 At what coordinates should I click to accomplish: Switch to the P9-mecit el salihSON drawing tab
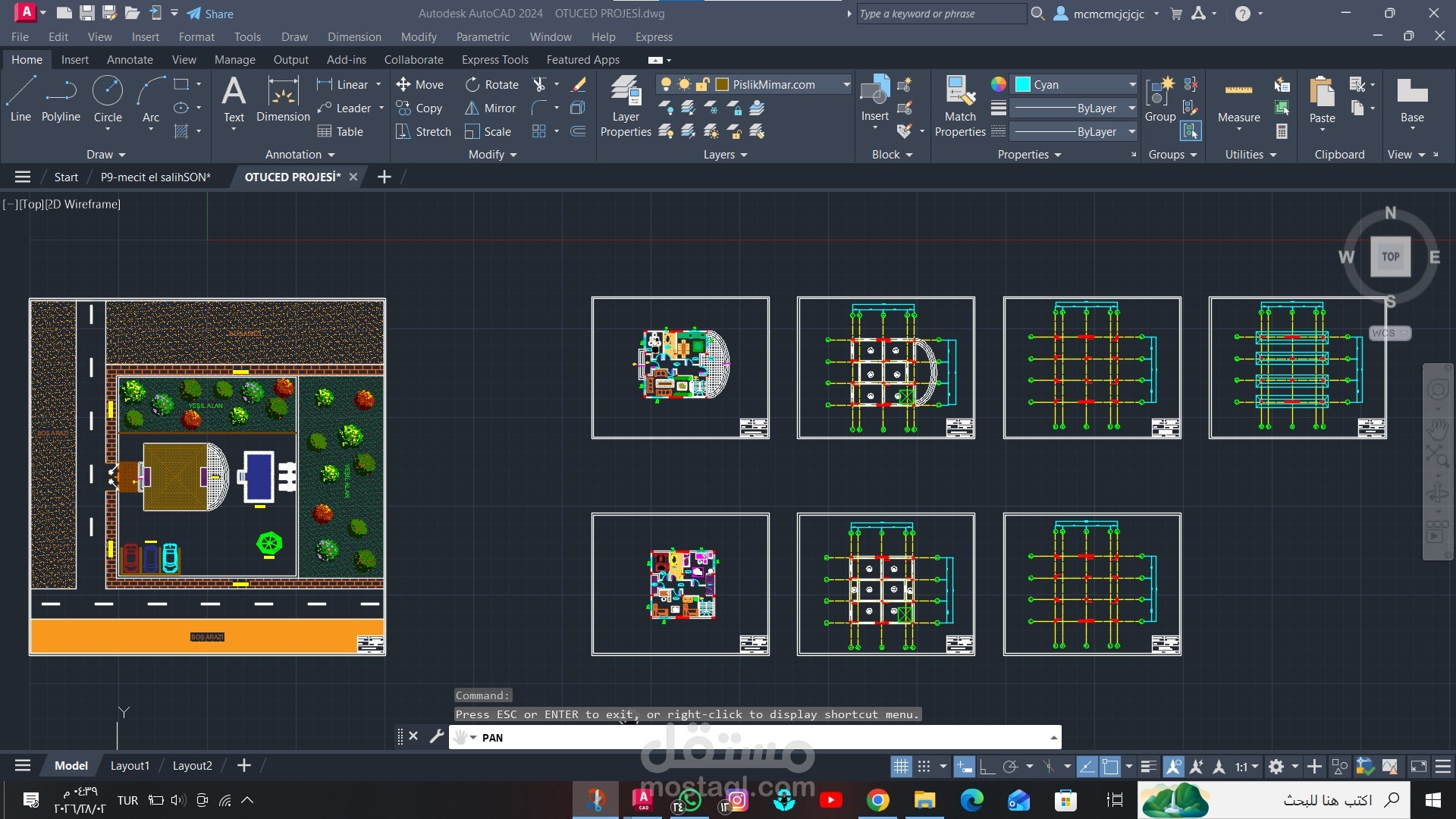point(155,177)
